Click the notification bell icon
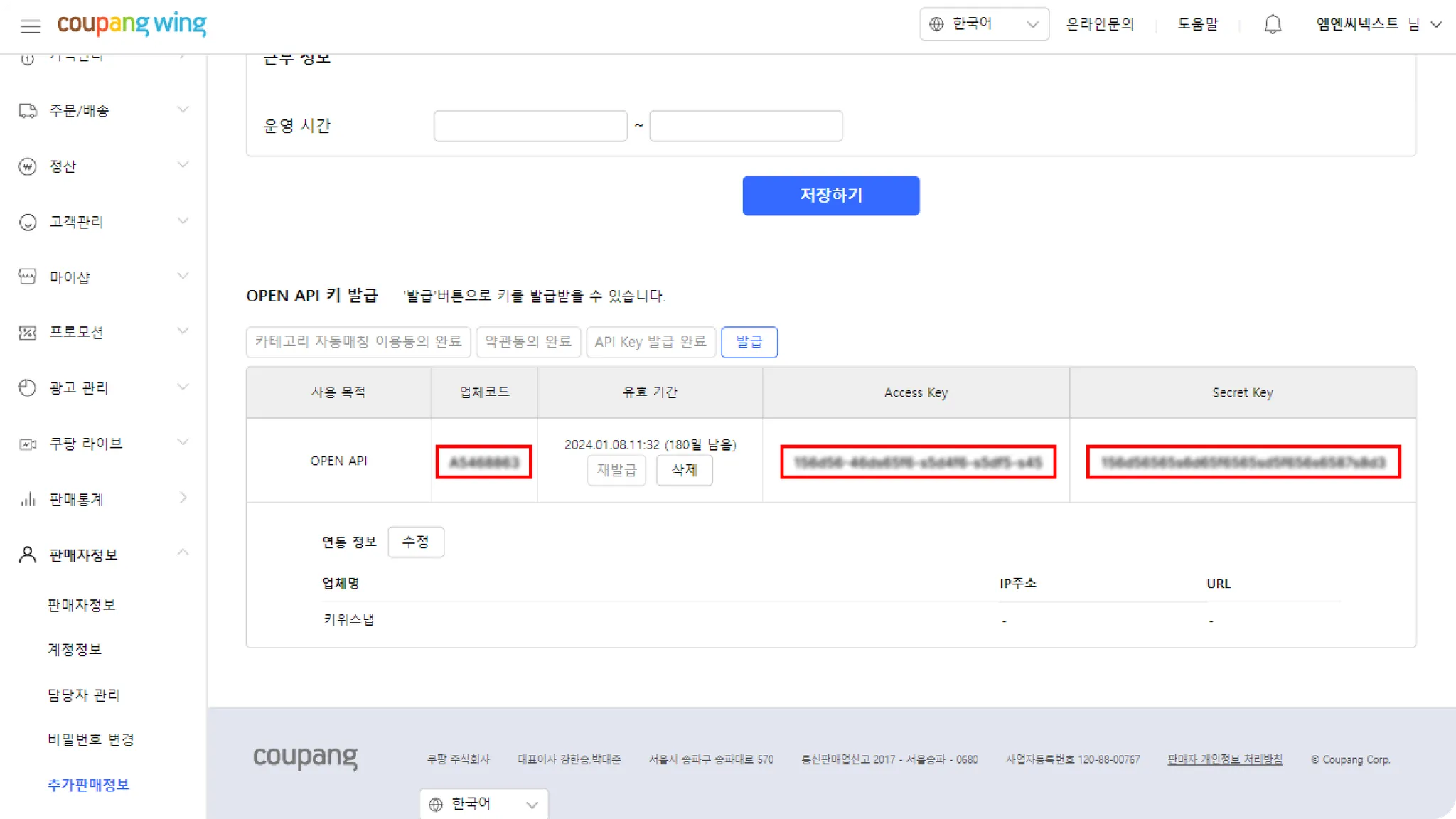The height and width of the screenshot is (819, 1456). [x=1273, y=25]
